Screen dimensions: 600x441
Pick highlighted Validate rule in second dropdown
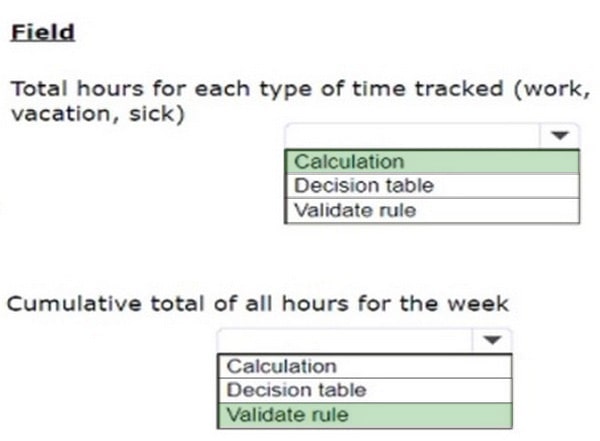pos(365,415)
